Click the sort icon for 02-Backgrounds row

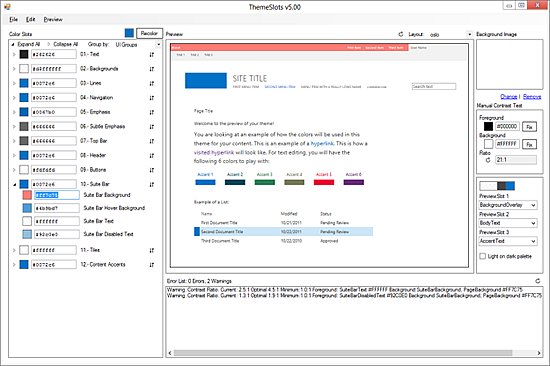(152, 69)
